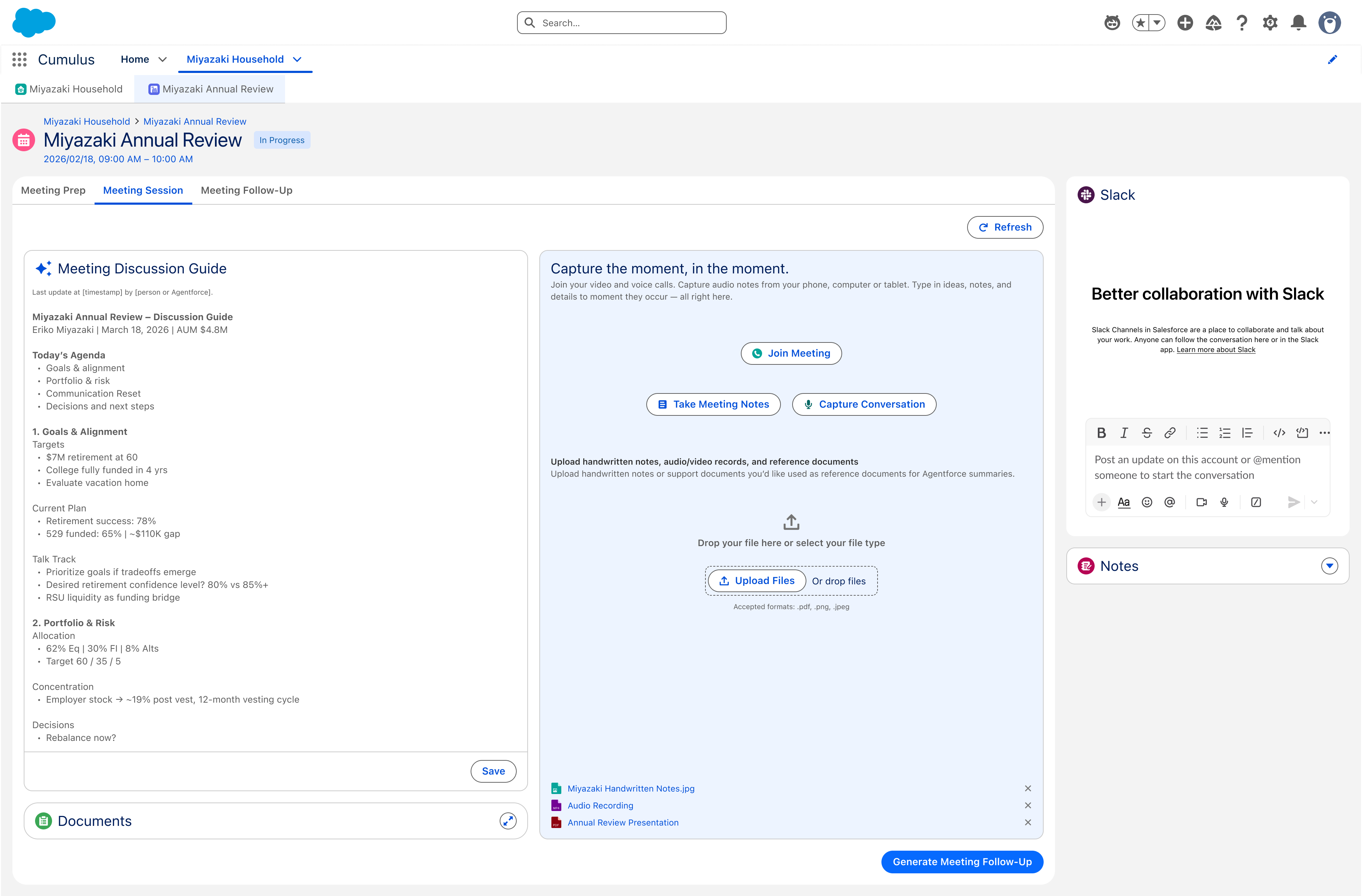Toggle numbered list in Slack composer
The height and width of the screenshot is (896, 1362).
1225,433
